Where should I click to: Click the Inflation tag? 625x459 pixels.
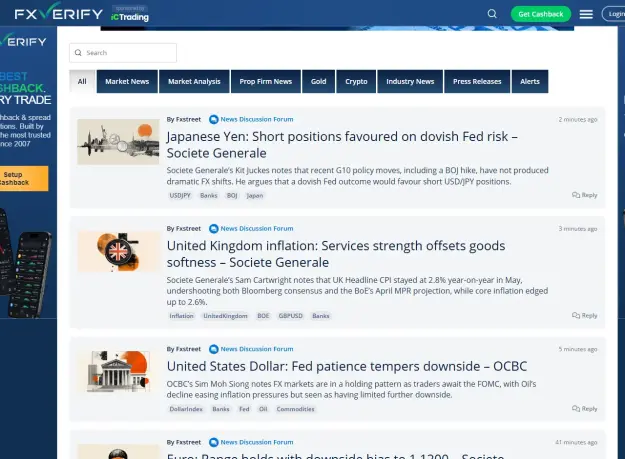pos(181,316)
